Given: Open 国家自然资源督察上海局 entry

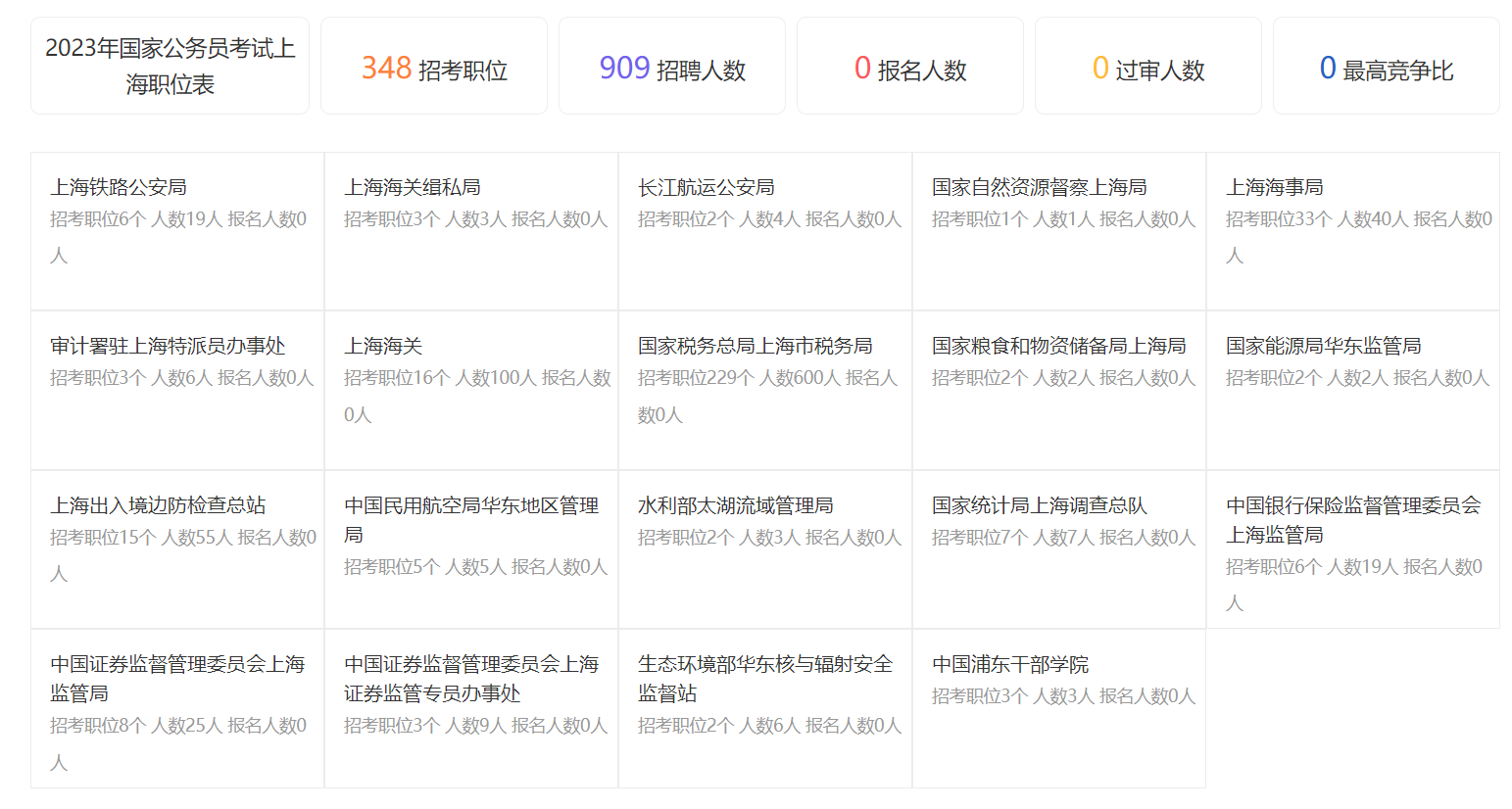Looking at the screenshot, I should [x=1059, y=231].
